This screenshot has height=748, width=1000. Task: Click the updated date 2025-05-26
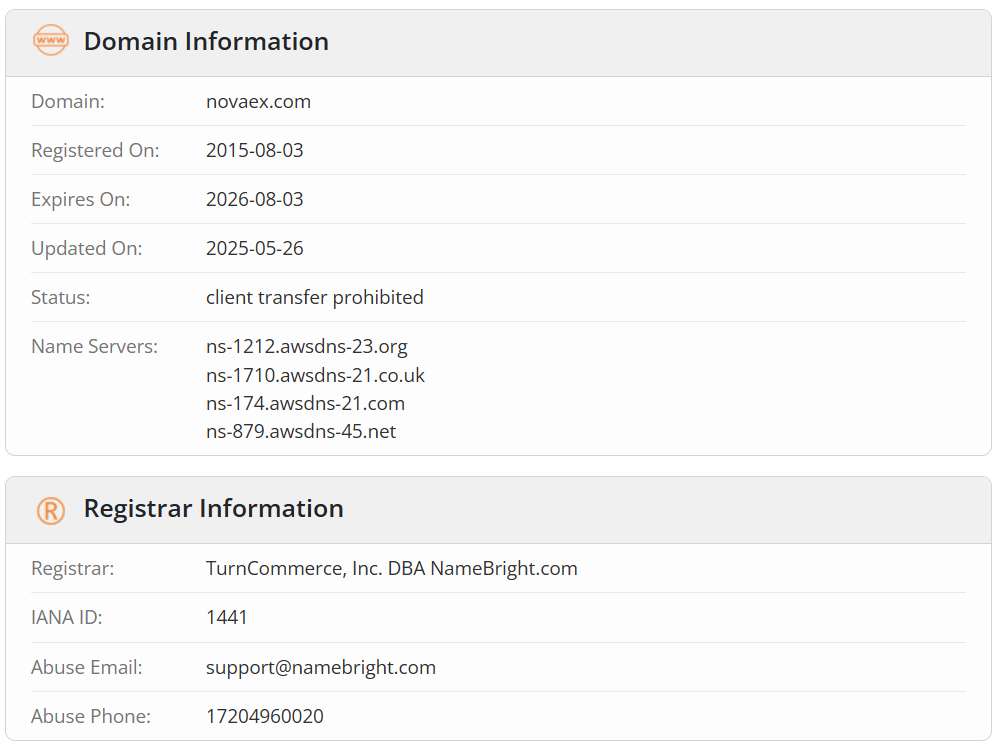(x=254, y=249)
